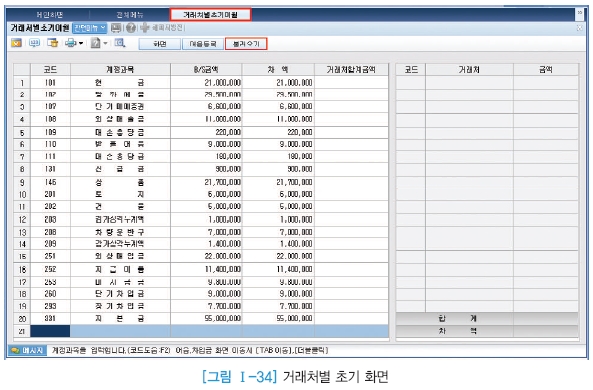
Task: Click the 거래처 header in right table
Action: click(x=469, y=70)
